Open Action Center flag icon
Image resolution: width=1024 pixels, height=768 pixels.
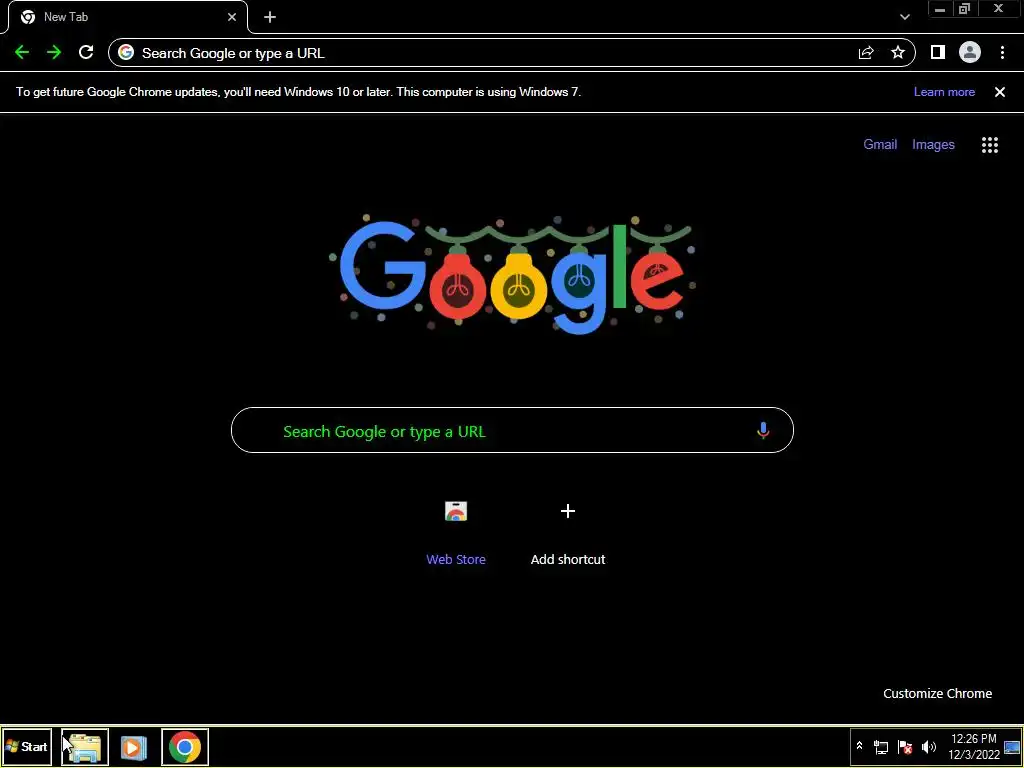click(905, 747)
